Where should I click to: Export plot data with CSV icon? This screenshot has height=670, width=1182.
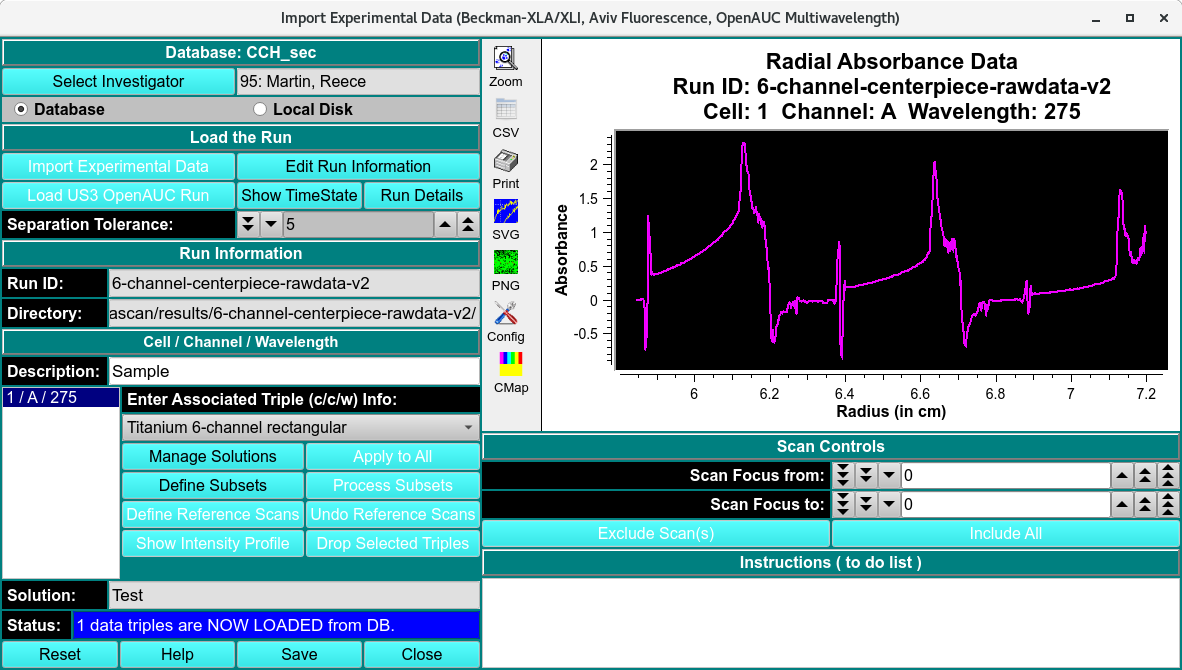pyautogui.click(x=506, y=113)
